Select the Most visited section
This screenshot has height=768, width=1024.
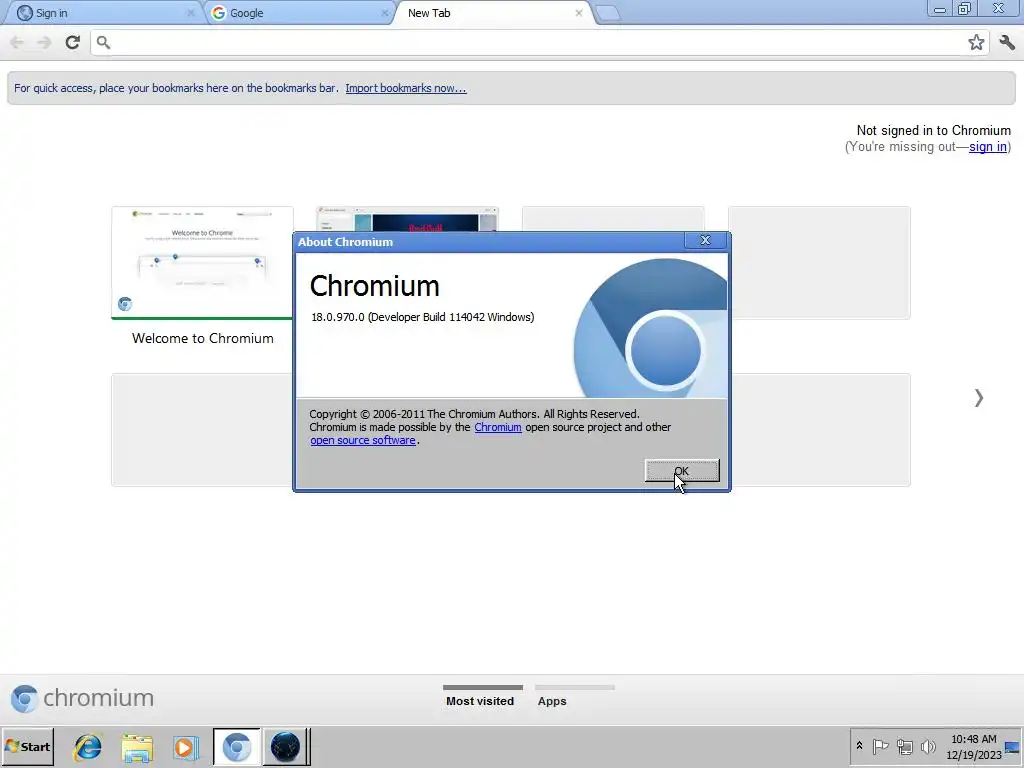[x=482, y=697]
